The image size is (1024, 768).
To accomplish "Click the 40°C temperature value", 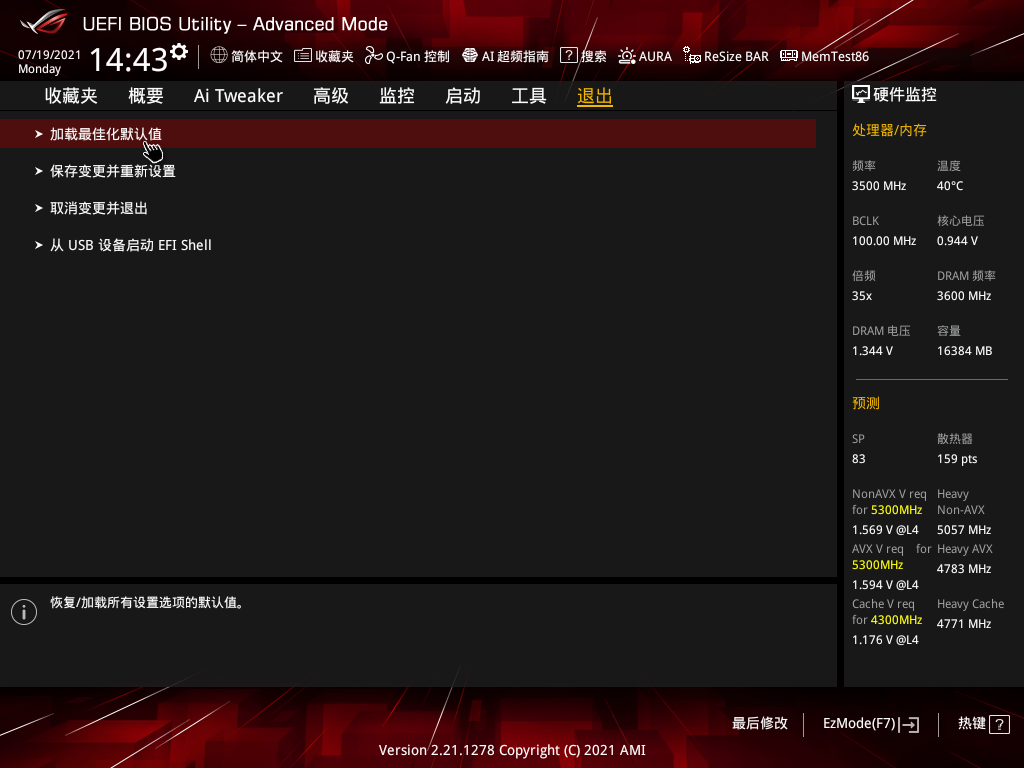I will click(x=950, y=186).
